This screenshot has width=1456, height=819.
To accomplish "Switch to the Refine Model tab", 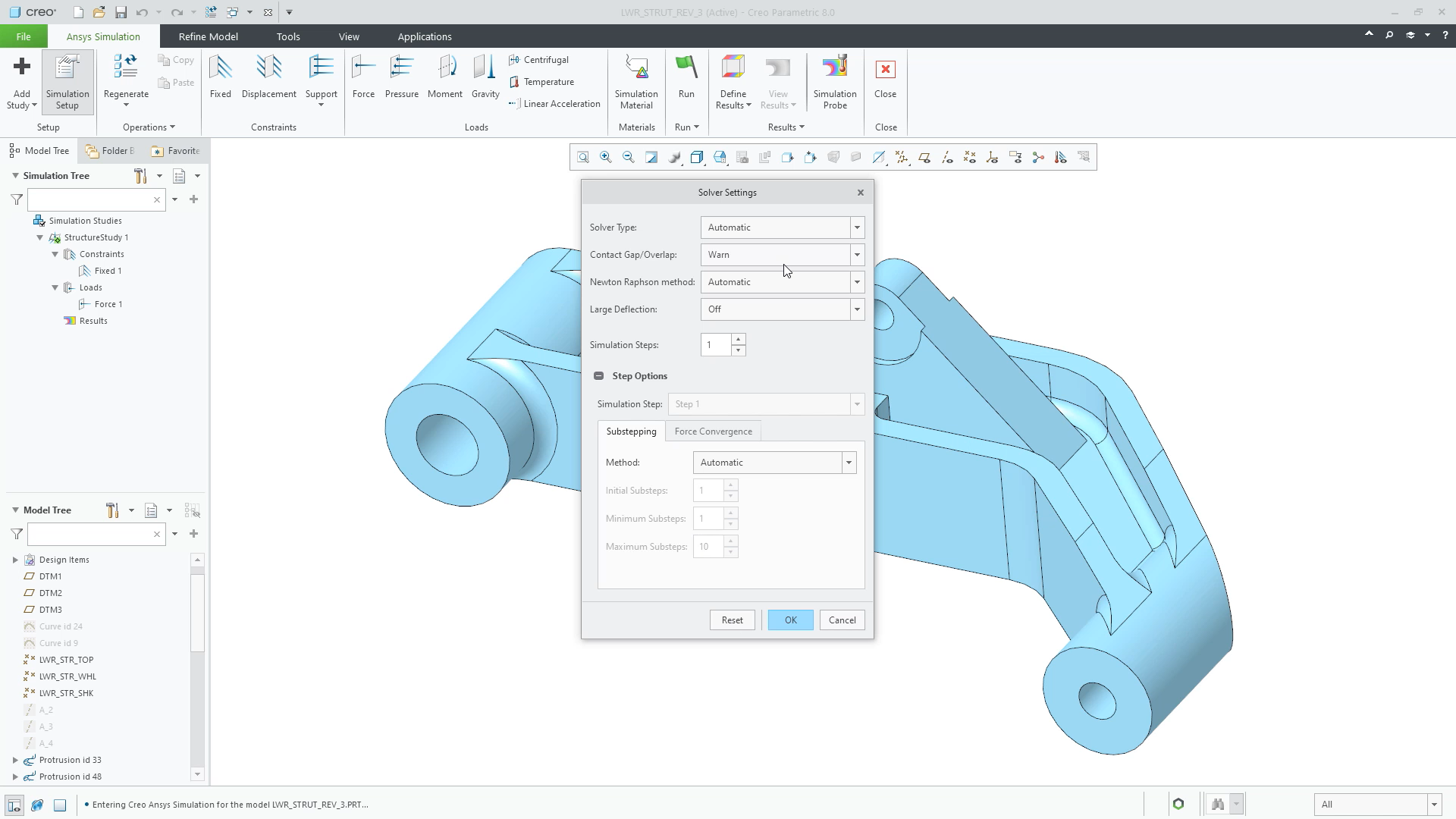I will 208,36.
